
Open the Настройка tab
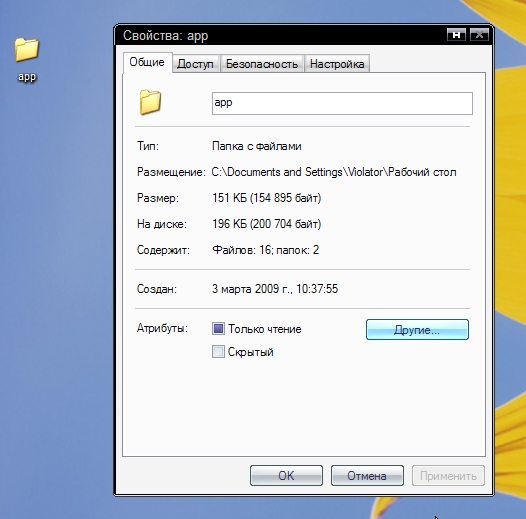[337, 64]
